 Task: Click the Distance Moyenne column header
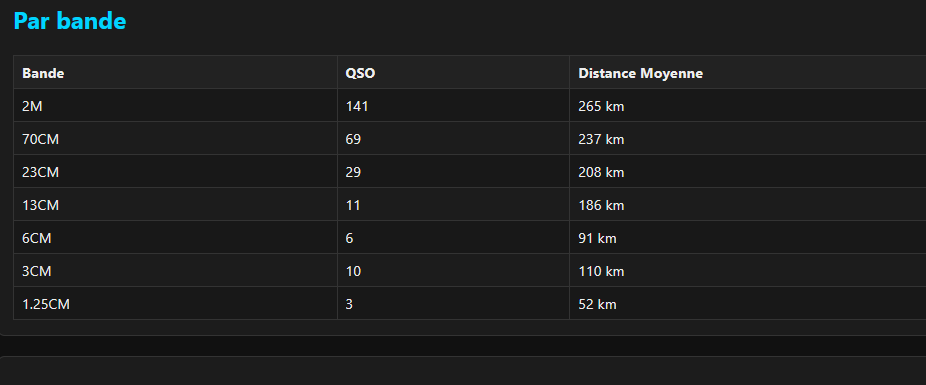748,73
